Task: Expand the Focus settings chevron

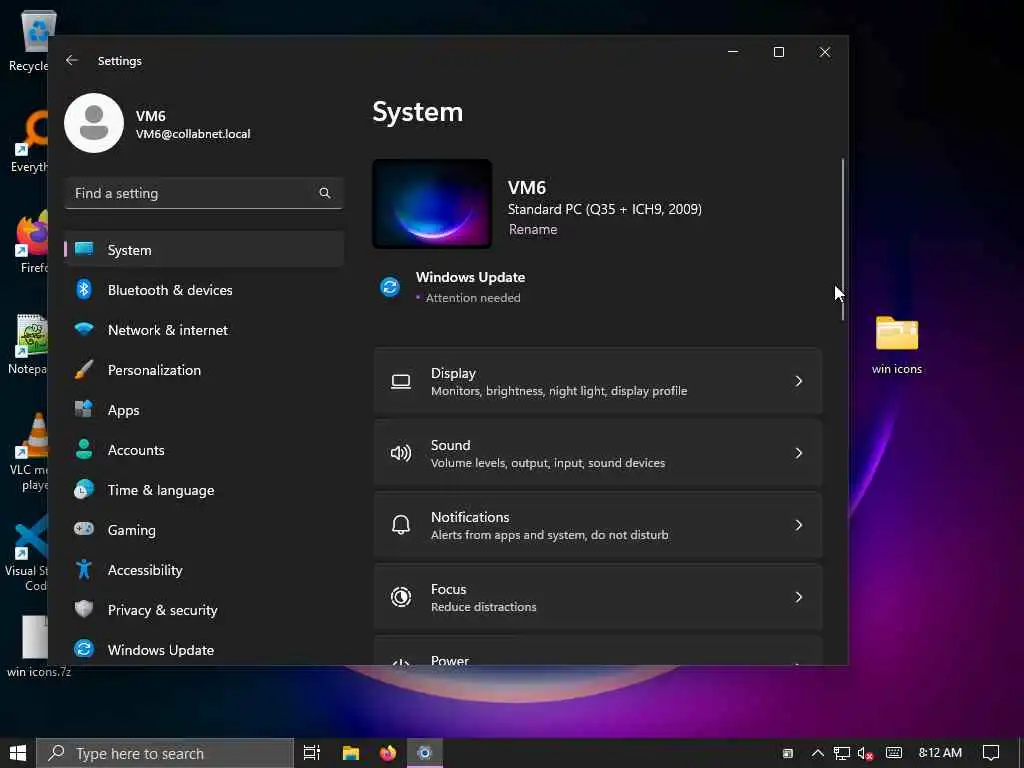Action: (x=798, y=597)
